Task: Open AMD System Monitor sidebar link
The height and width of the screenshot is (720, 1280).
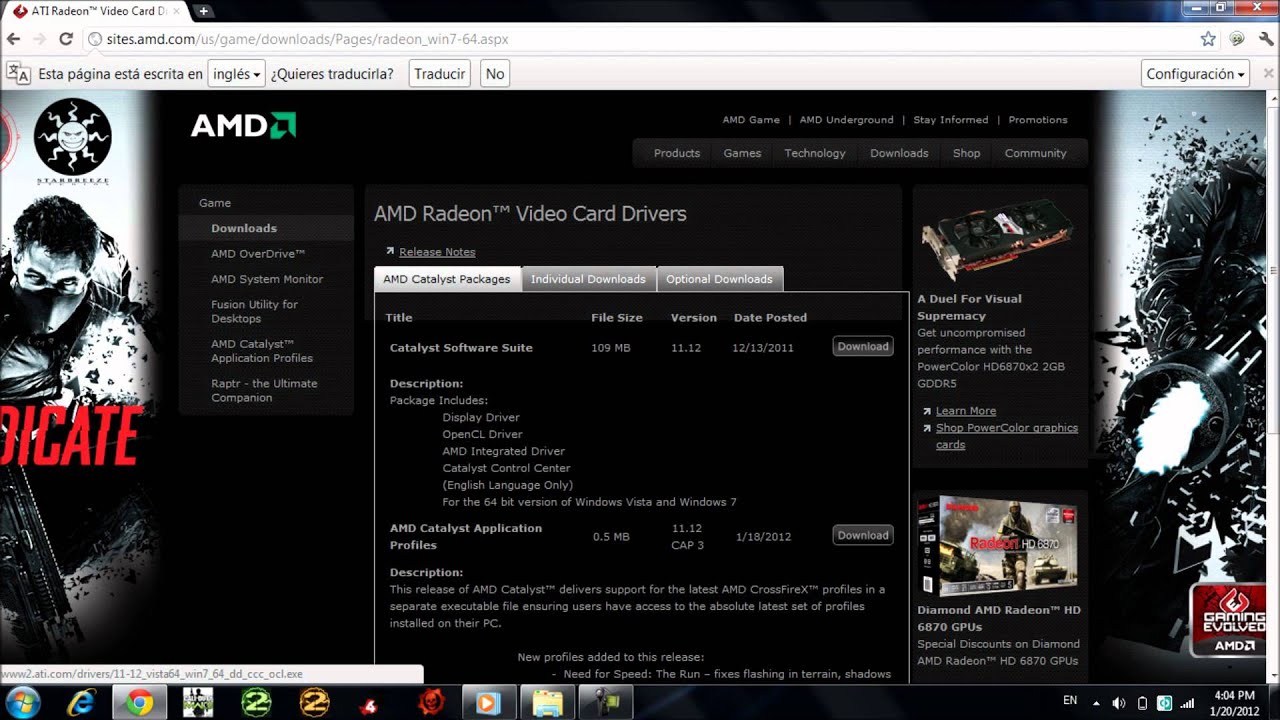Action: 267,279
